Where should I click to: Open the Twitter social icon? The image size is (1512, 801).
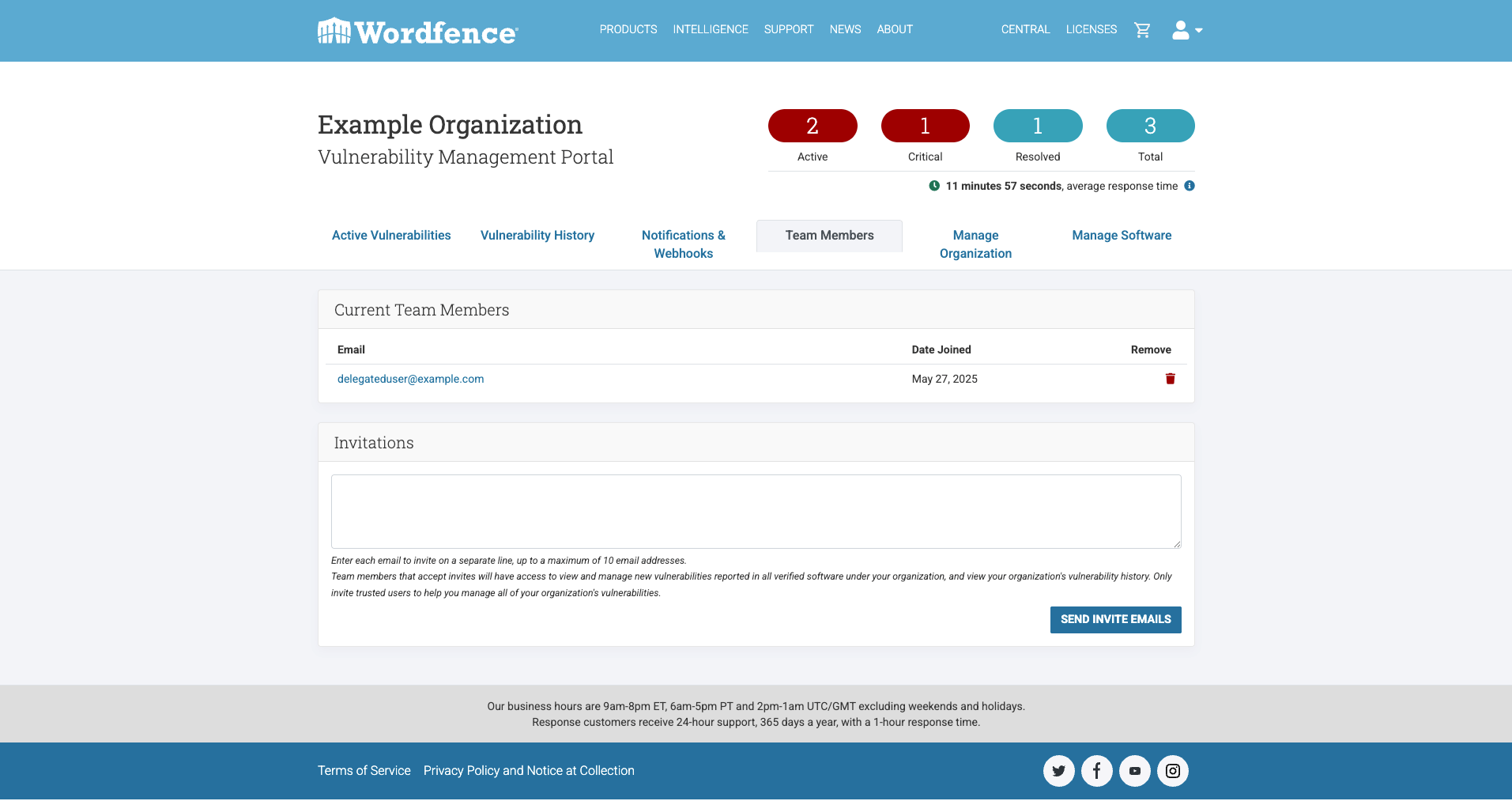click(1058, 771)
